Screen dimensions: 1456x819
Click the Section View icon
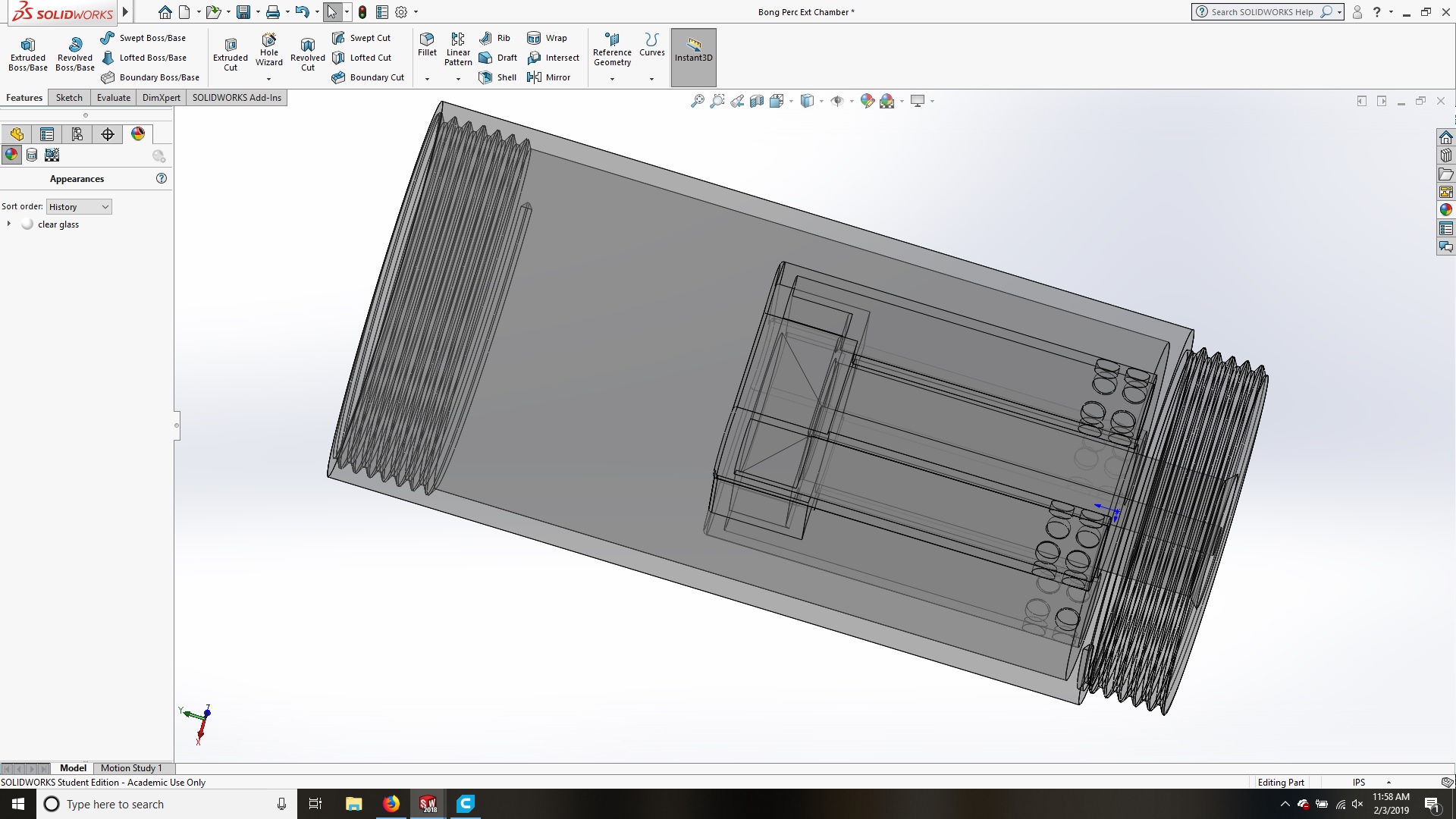(x=757, y=101)
